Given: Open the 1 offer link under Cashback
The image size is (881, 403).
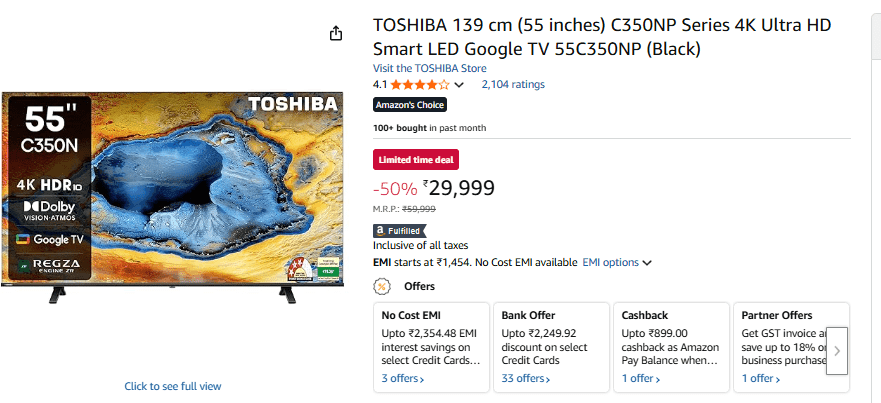Looking at the screenshot, I should [641, 379].
